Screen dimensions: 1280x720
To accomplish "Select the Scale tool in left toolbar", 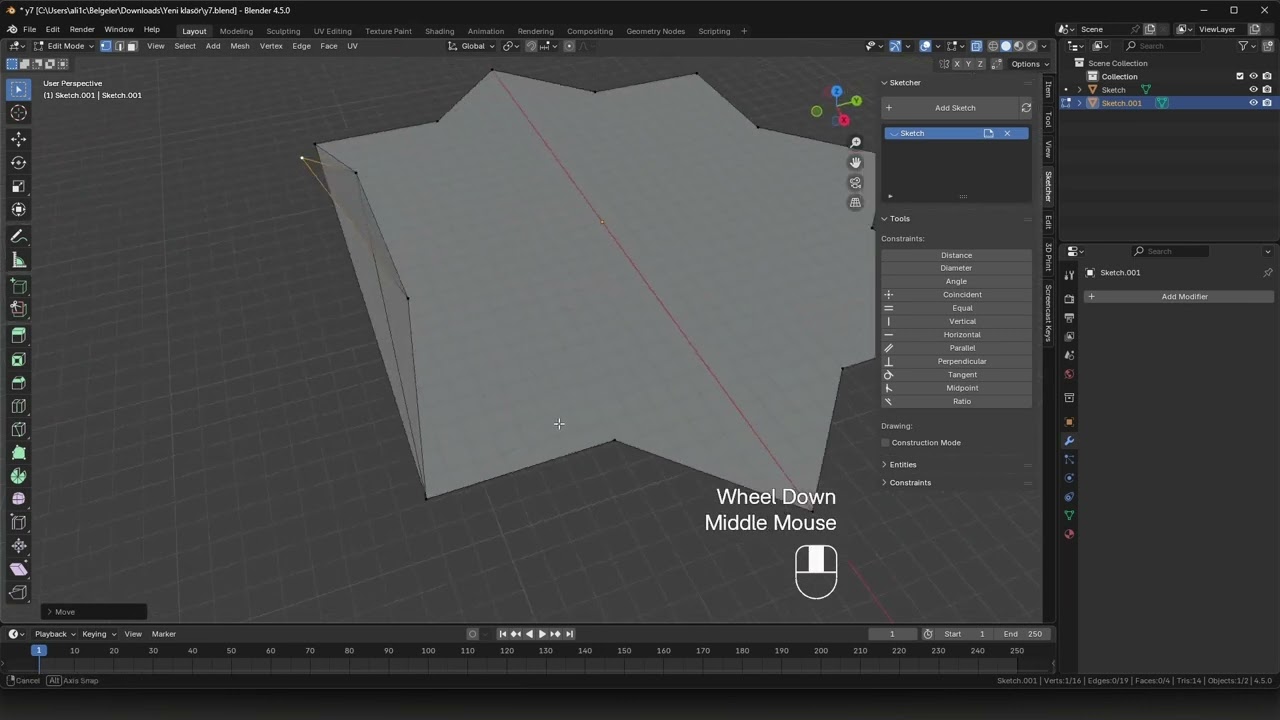I will [x=18, y=186].
